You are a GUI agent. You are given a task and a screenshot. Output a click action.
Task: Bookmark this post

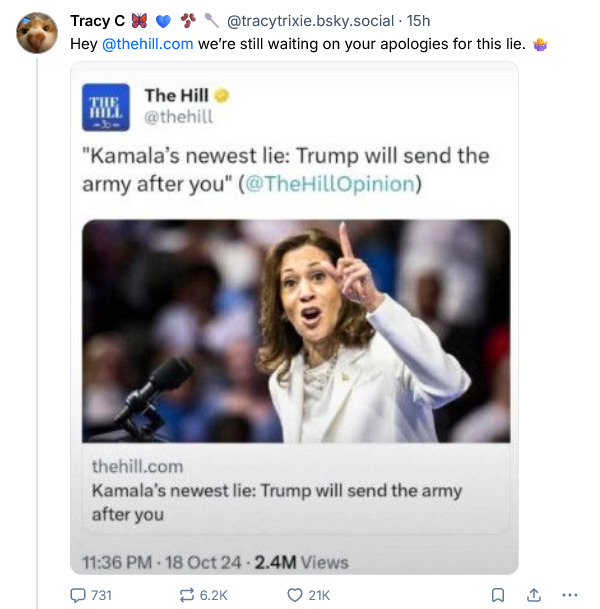pos(498,595)
